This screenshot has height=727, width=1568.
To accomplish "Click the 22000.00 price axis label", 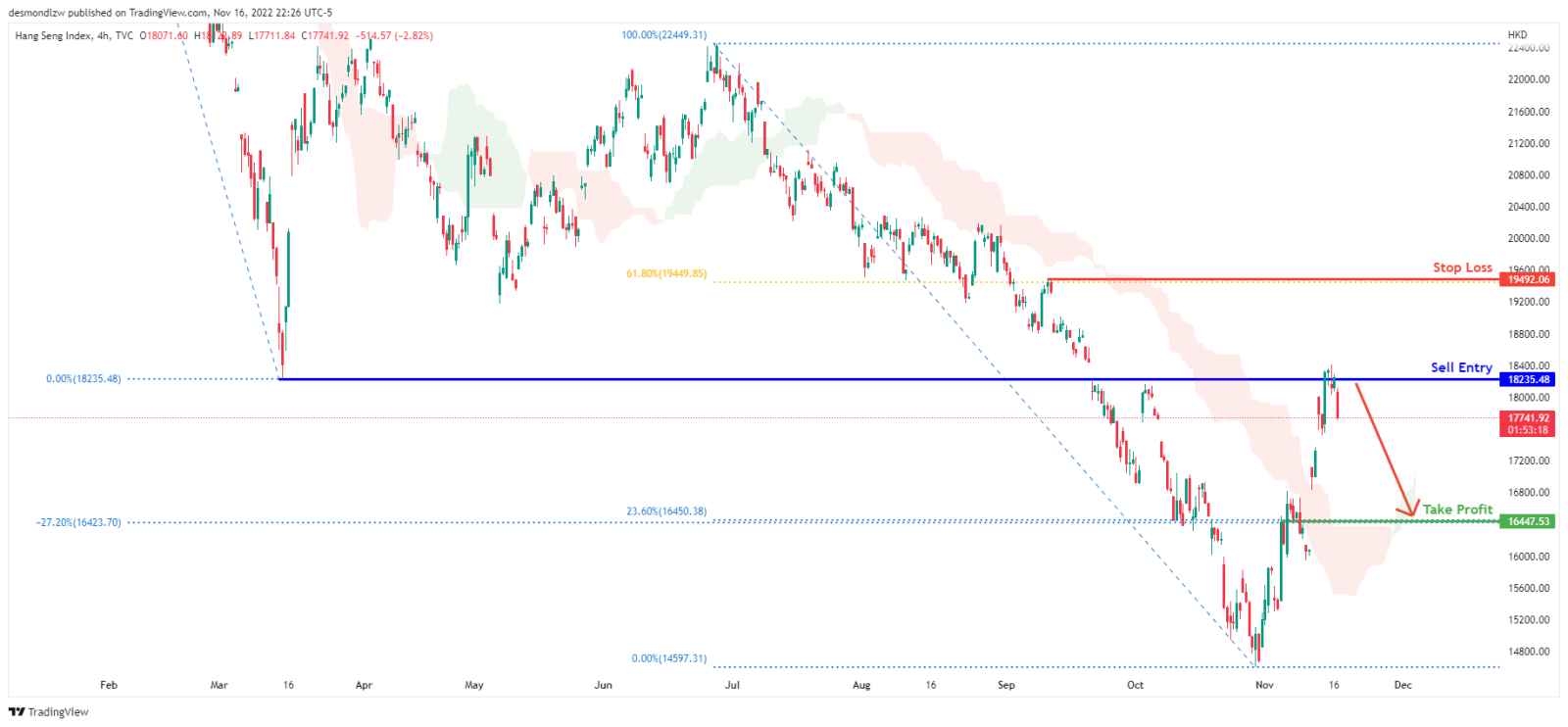I will click(x=1529, y=79).
